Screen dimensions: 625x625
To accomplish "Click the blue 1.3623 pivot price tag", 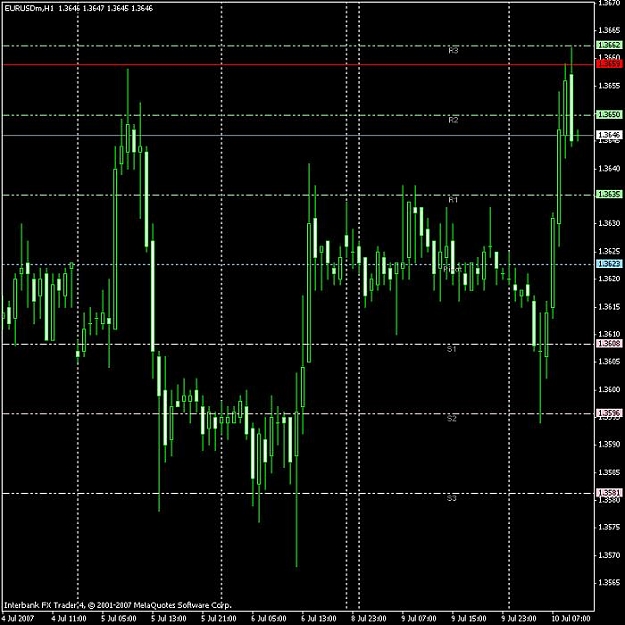I will (x=609, y=263).
